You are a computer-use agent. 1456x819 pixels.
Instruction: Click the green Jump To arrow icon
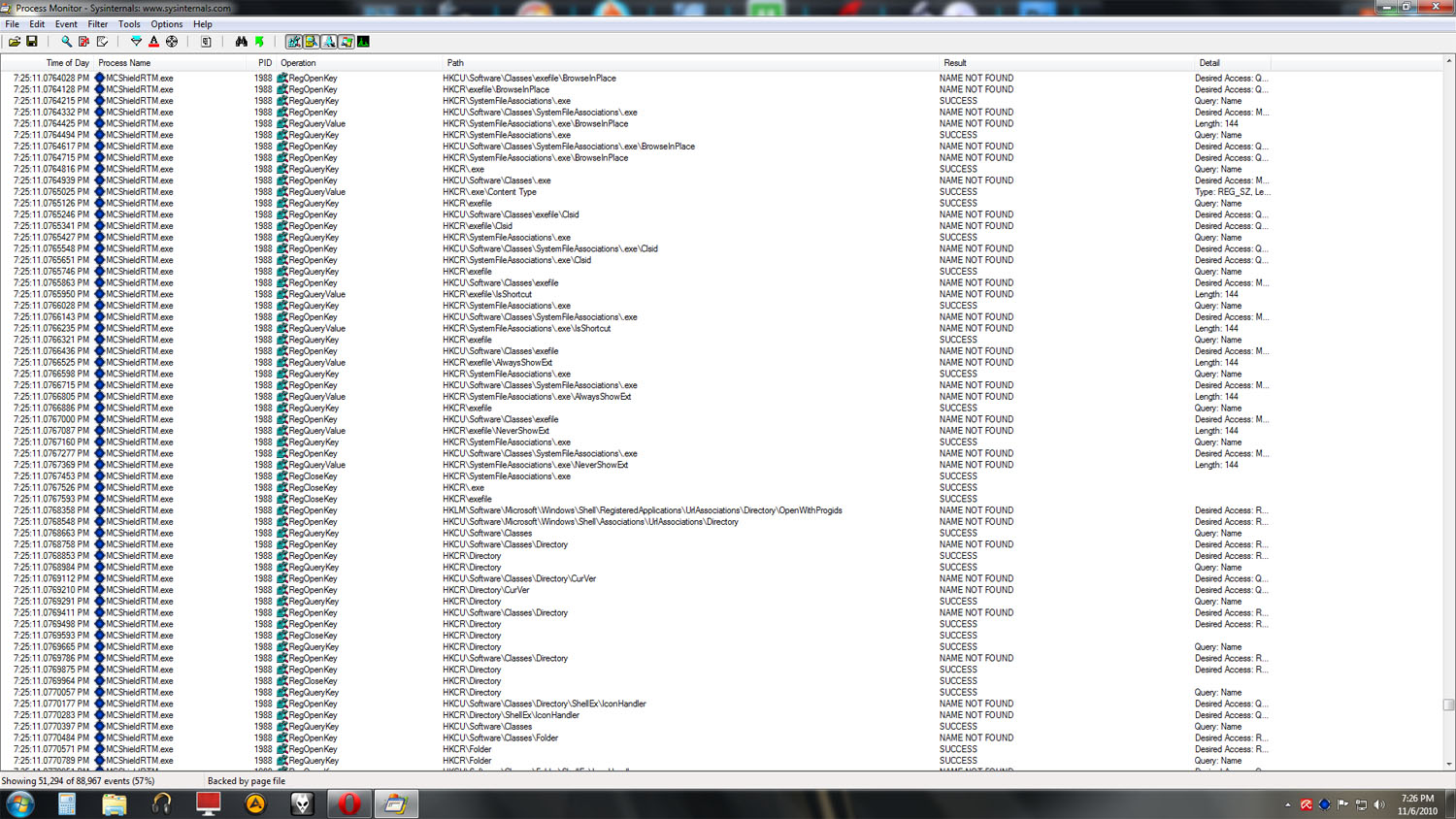click(259, 42)
